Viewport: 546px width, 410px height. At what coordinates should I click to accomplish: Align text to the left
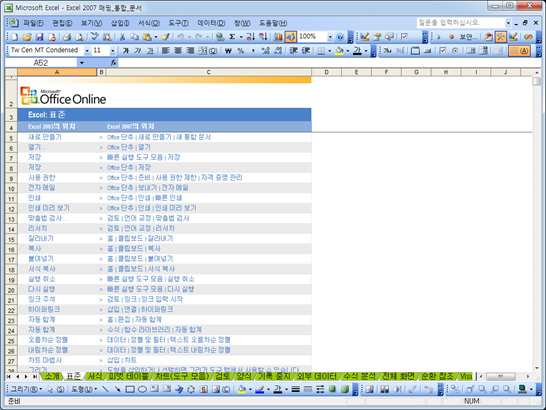pos(166,51)
